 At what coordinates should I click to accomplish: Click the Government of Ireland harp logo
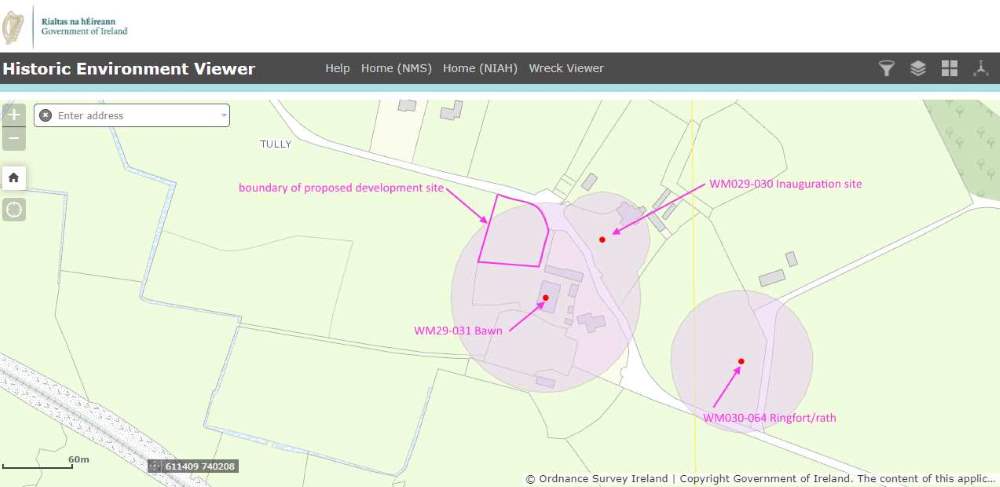(14, 24)
